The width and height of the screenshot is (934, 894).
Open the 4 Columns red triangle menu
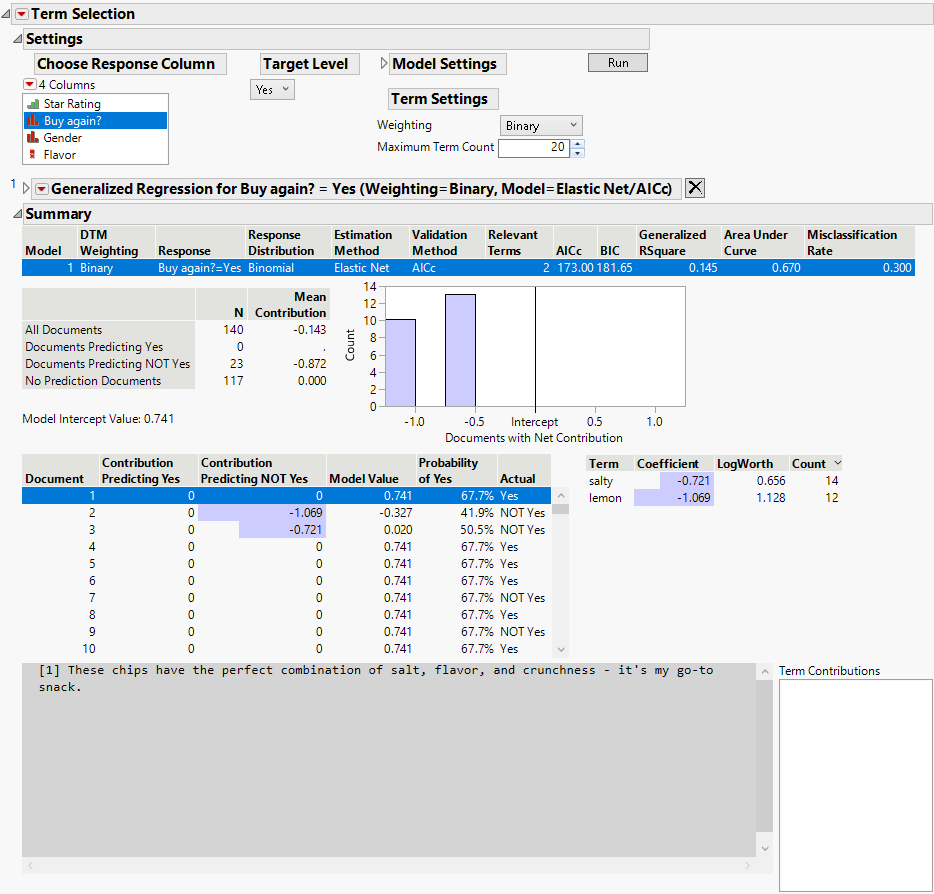click(29, 85)
